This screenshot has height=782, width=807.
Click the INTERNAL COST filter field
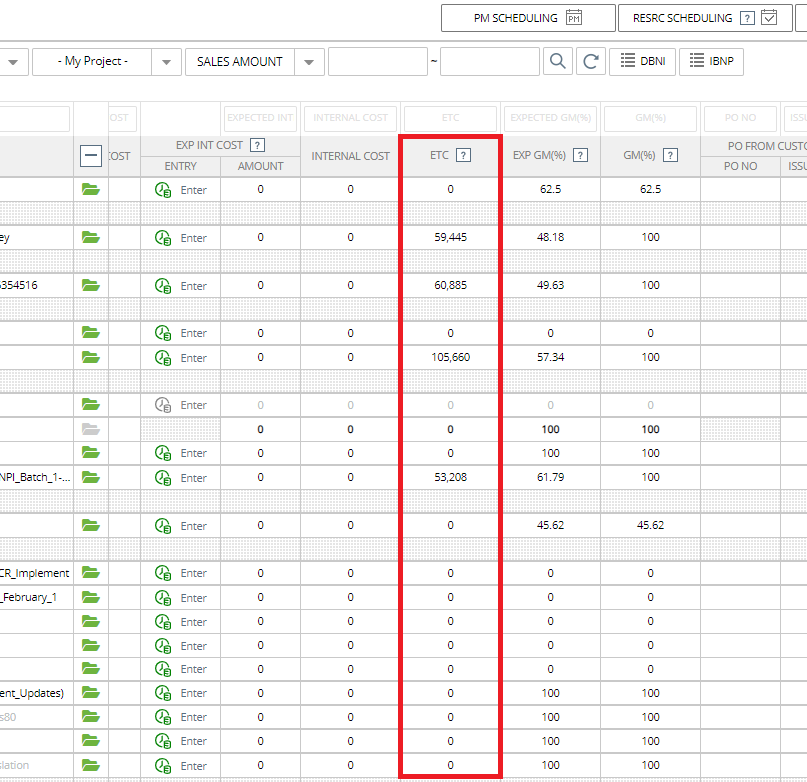[x=350, y=118]
